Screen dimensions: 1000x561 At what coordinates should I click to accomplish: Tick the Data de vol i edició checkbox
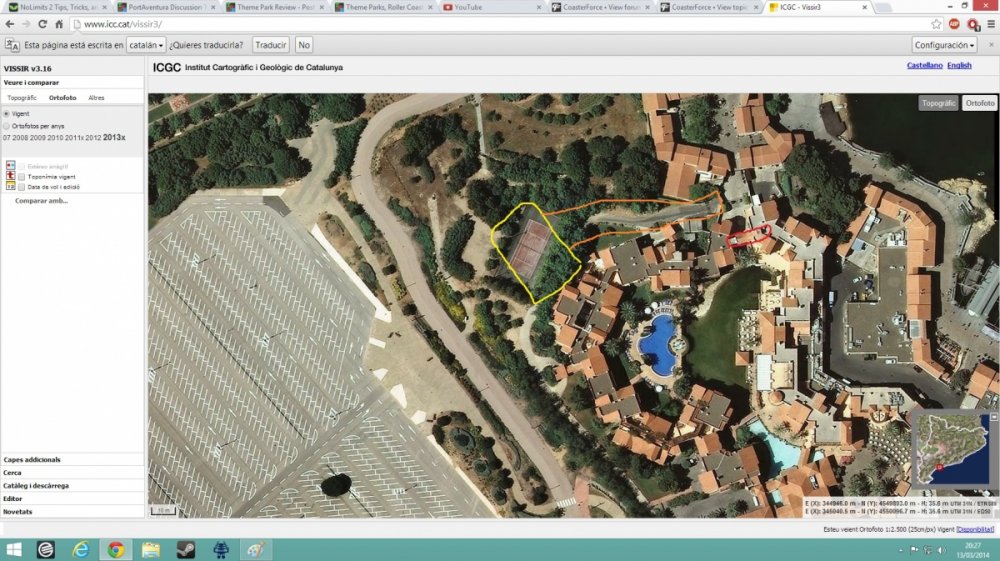(22, 187)
